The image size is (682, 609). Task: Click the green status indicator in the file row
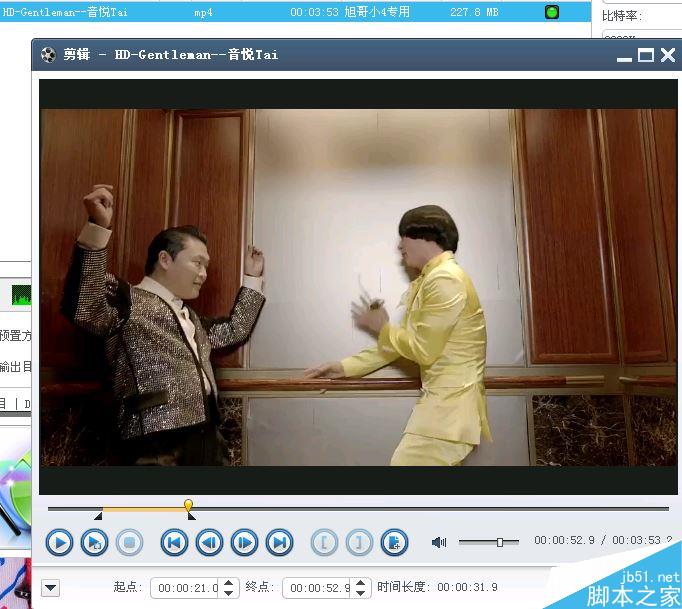coord(552,12)
